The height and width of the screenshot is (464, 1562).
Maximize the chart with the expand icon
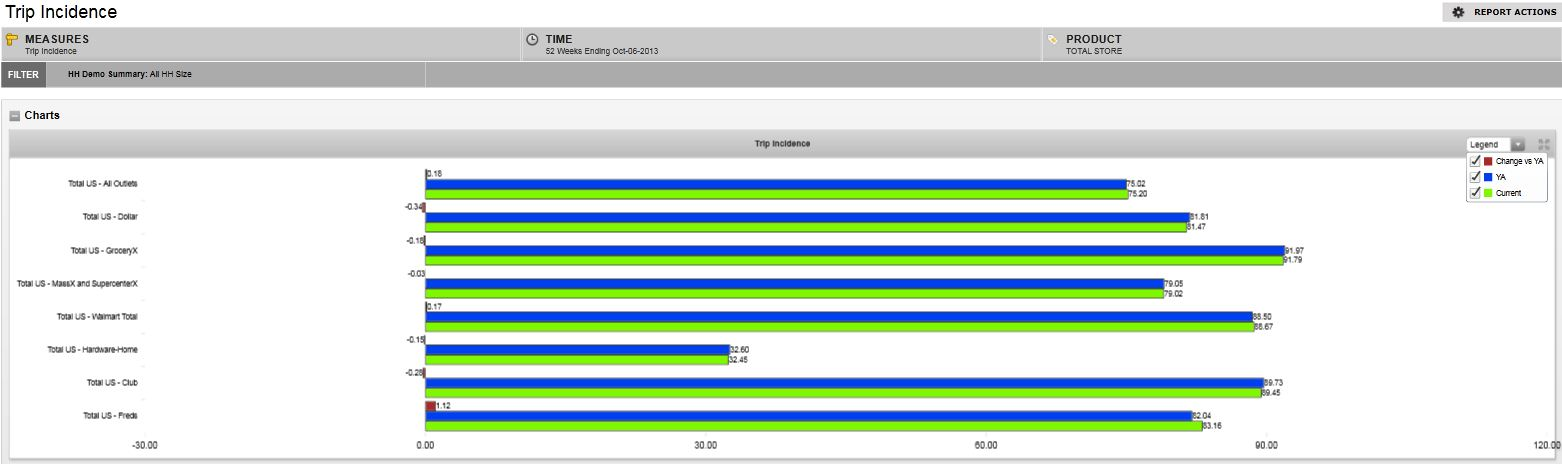pyautogui.click(x=1544, y=145)
